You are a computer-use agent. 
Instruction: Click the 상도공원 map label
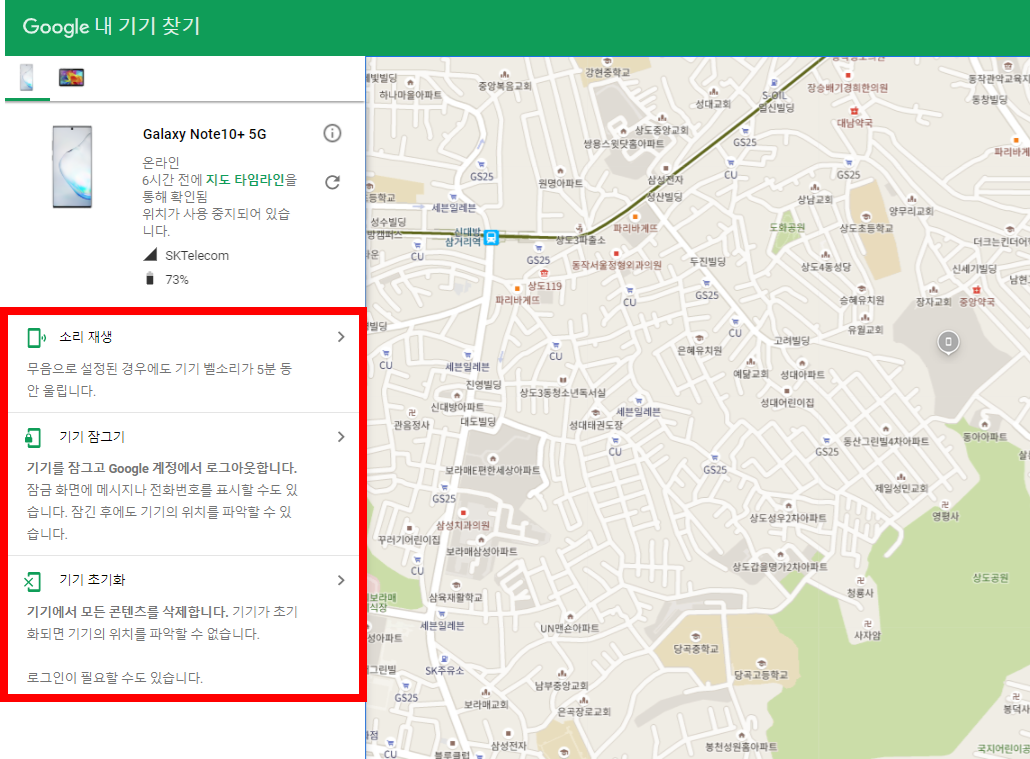pos(990,578)
